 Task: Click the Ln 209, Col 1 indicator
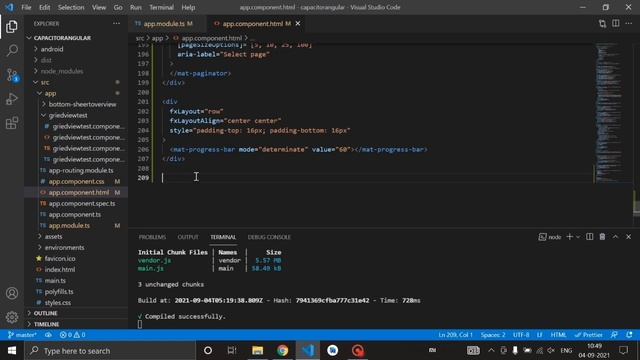pos(456,335)
